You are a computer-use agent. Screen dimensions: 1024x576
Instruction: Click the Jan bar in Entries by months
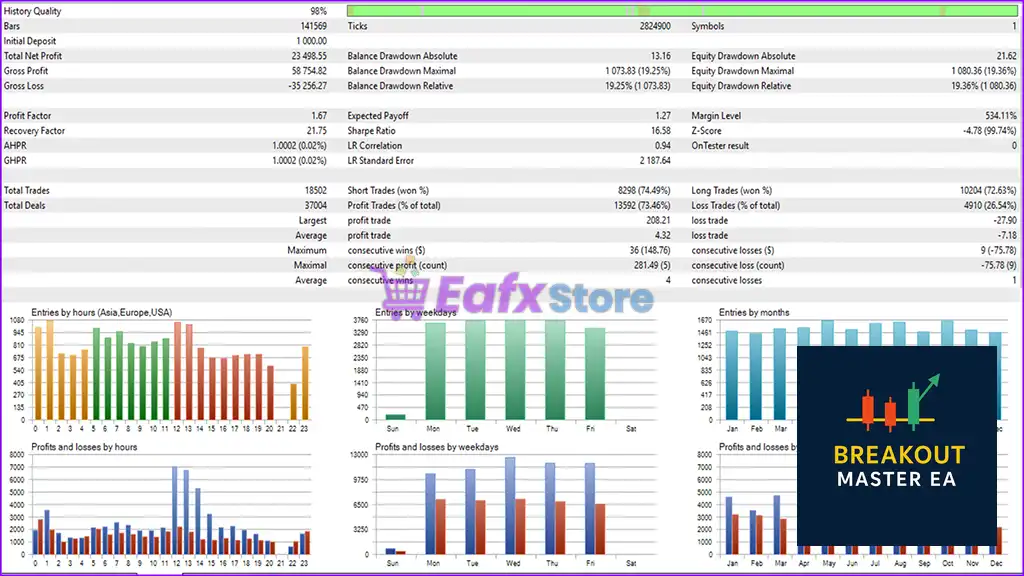[x=732, y=376]
